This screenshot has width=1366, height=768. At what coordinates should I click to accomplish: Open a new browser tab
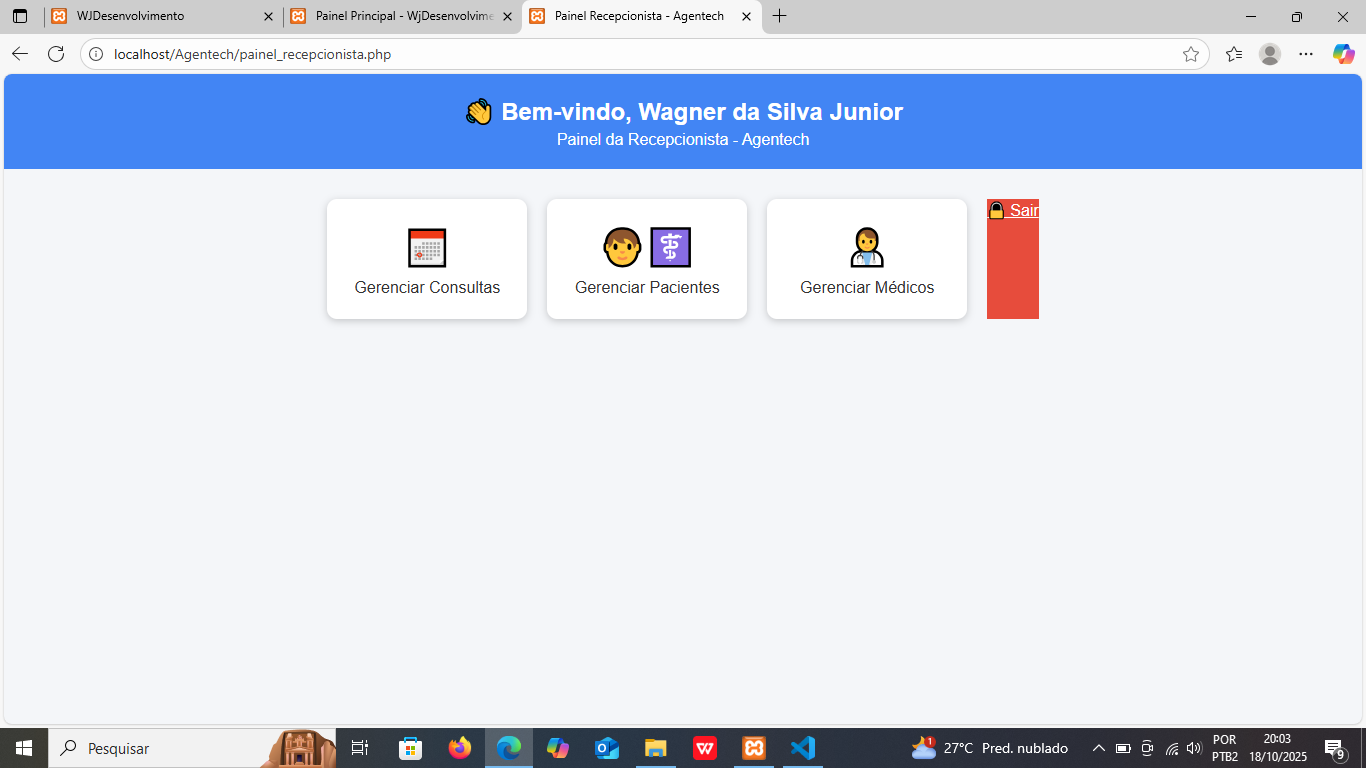pyautogui.click(x=780, y=16)
